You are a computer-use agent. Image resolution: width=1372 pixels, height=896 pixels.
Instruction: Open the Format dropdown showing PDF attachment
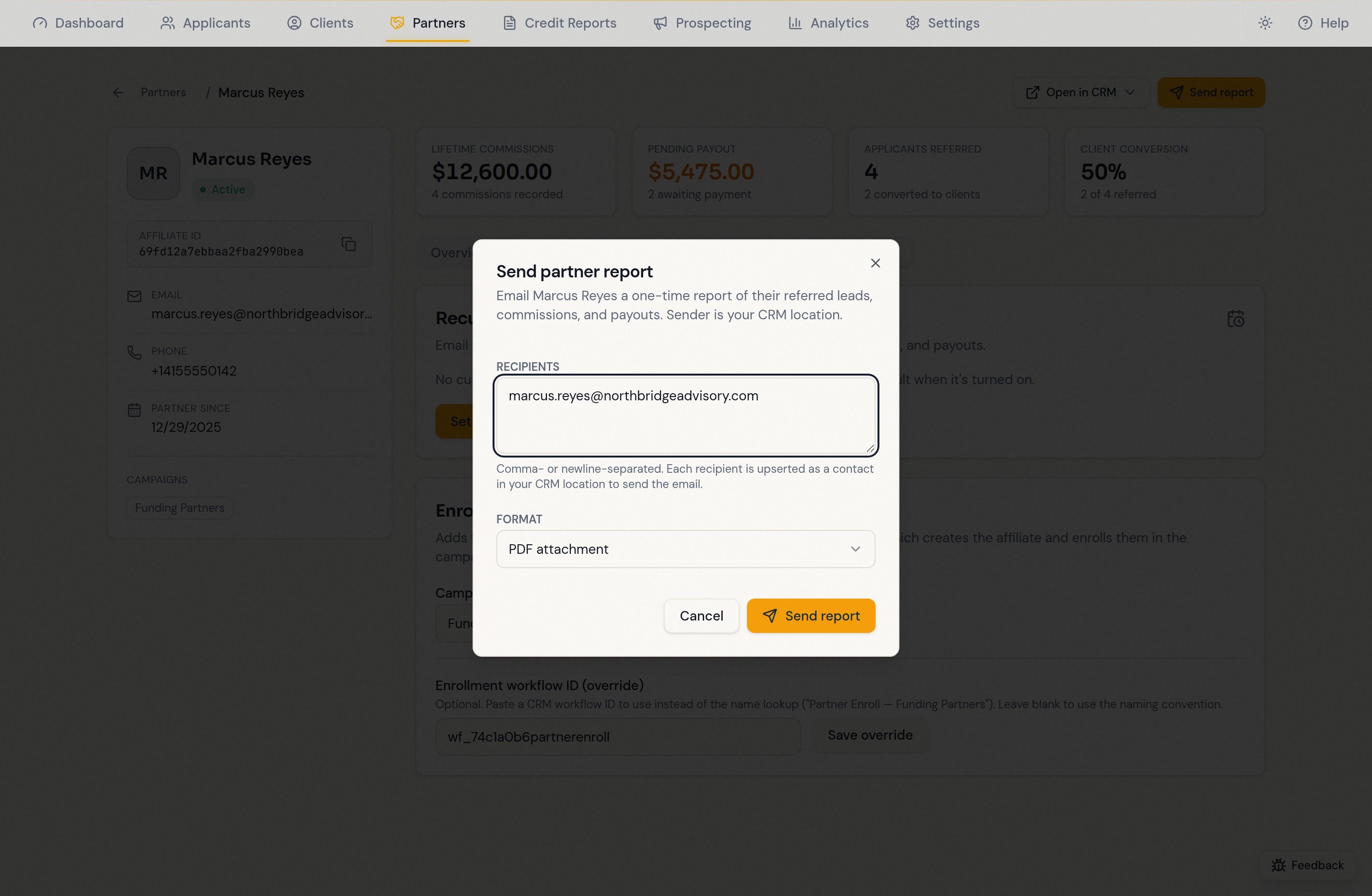pyautogui.click(x=686, y=549)
